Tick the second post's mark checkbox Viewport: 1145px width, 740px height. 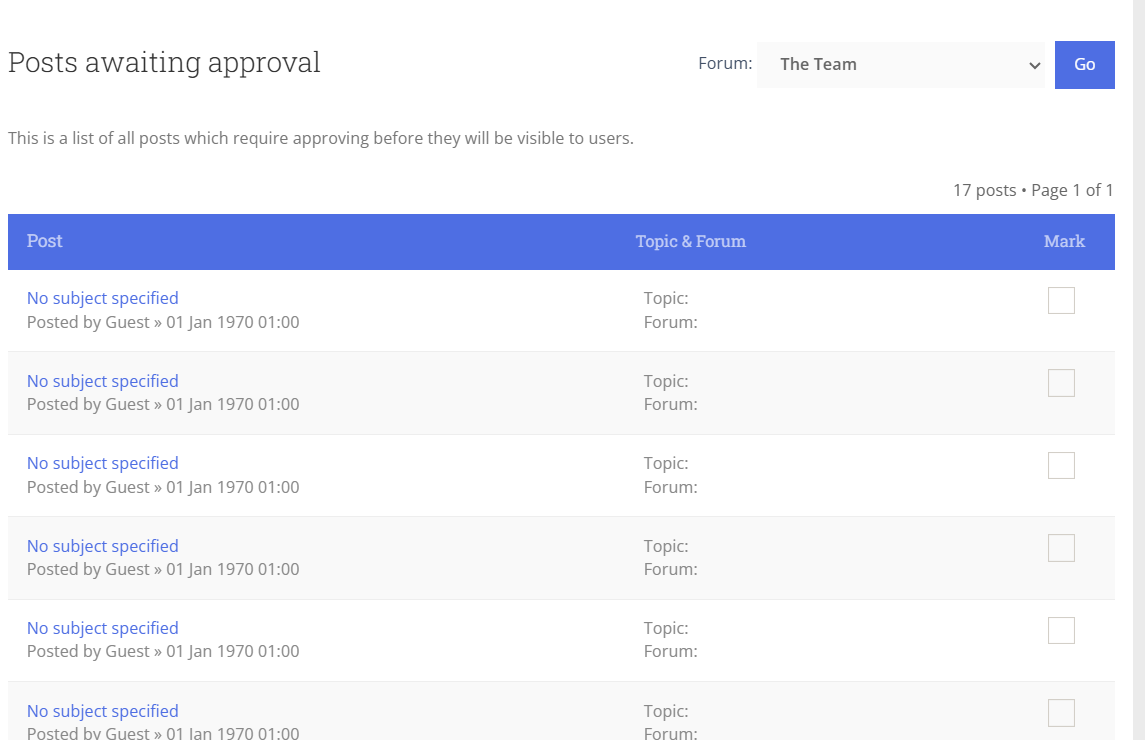[x=1061, y=383]
